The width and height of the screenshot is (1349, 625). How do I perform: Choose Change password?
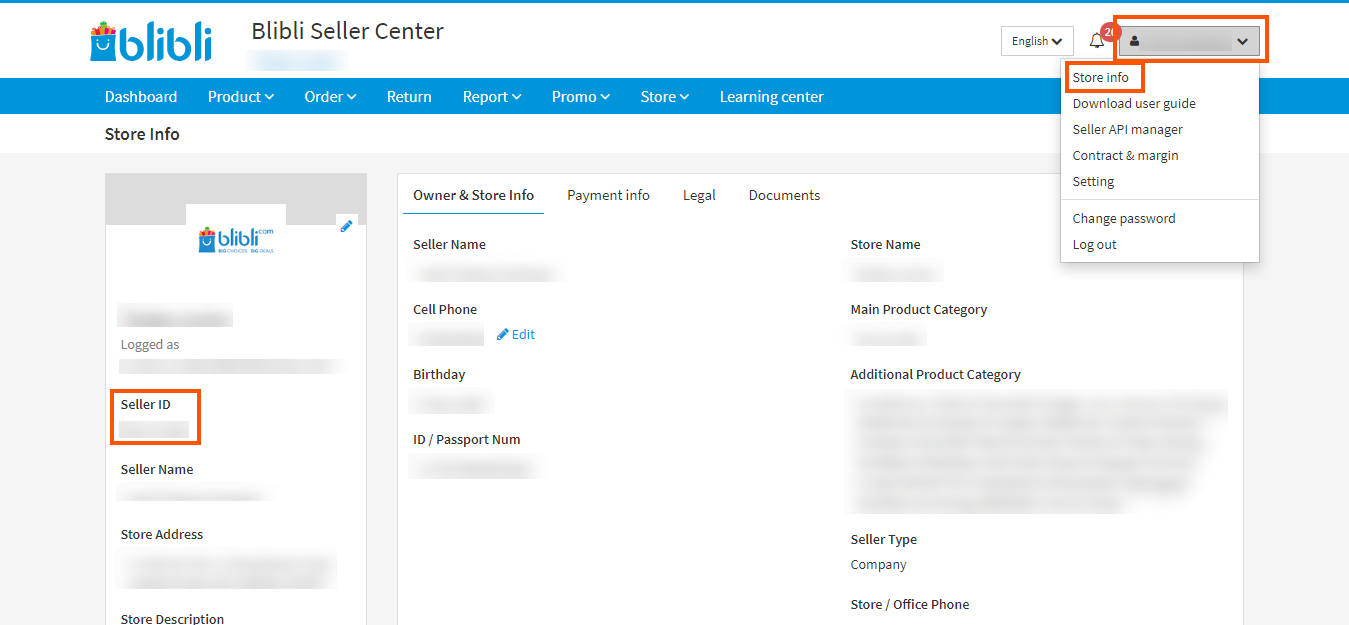1124,218
